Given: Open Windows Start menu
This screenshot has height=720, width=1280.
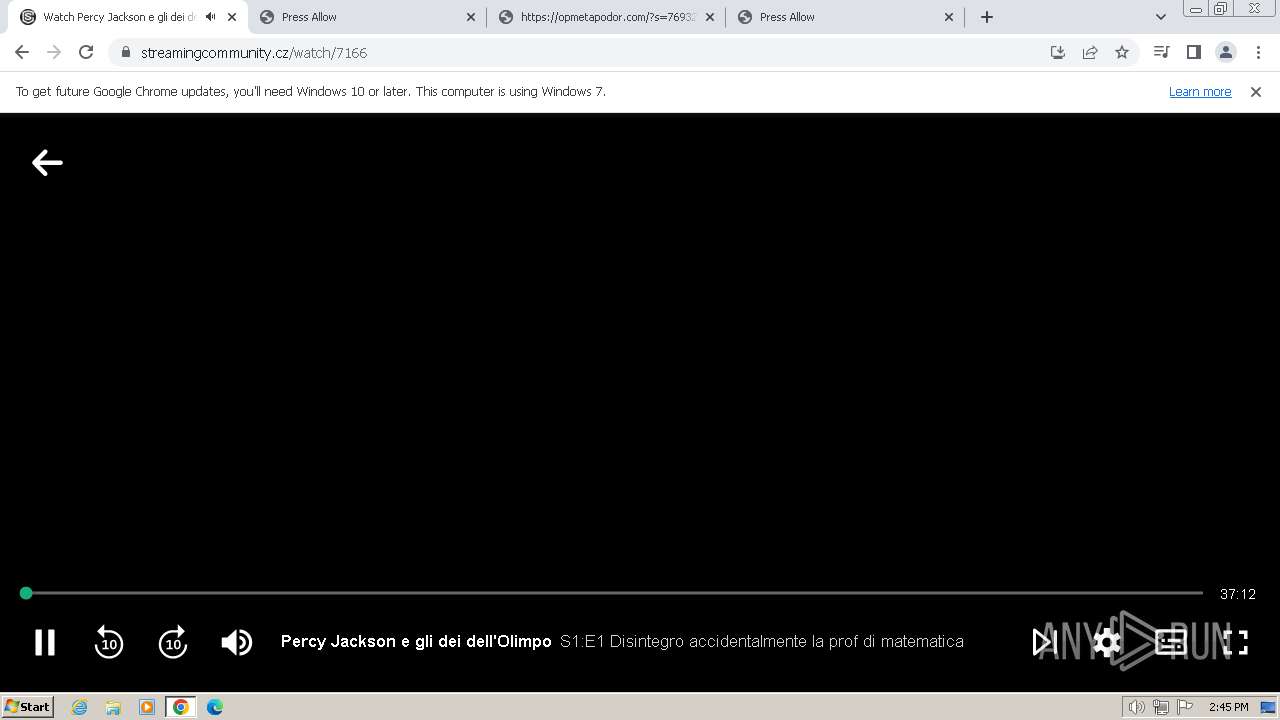Looking at the screenshot, I should coord(28,707).
